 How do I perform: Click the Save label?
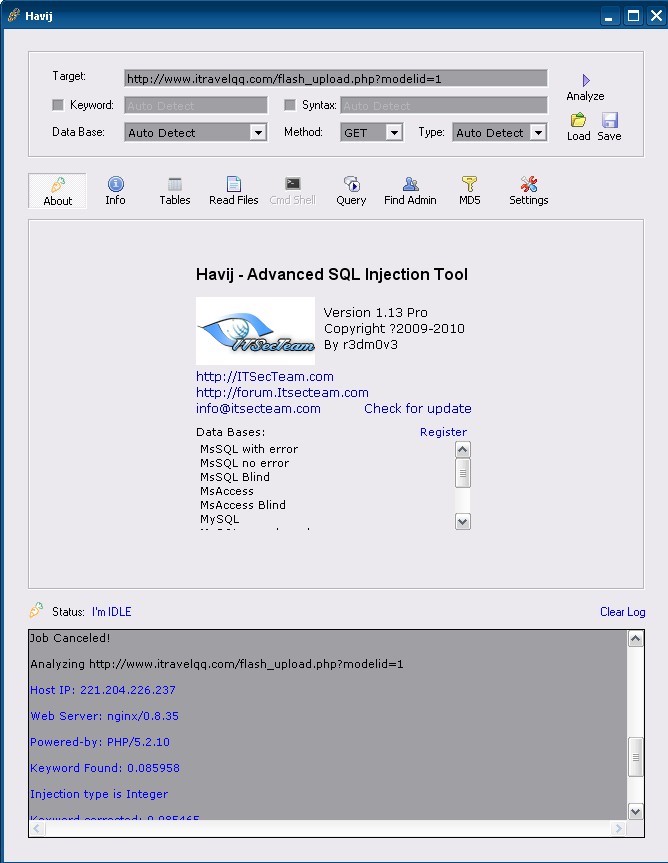609,136
